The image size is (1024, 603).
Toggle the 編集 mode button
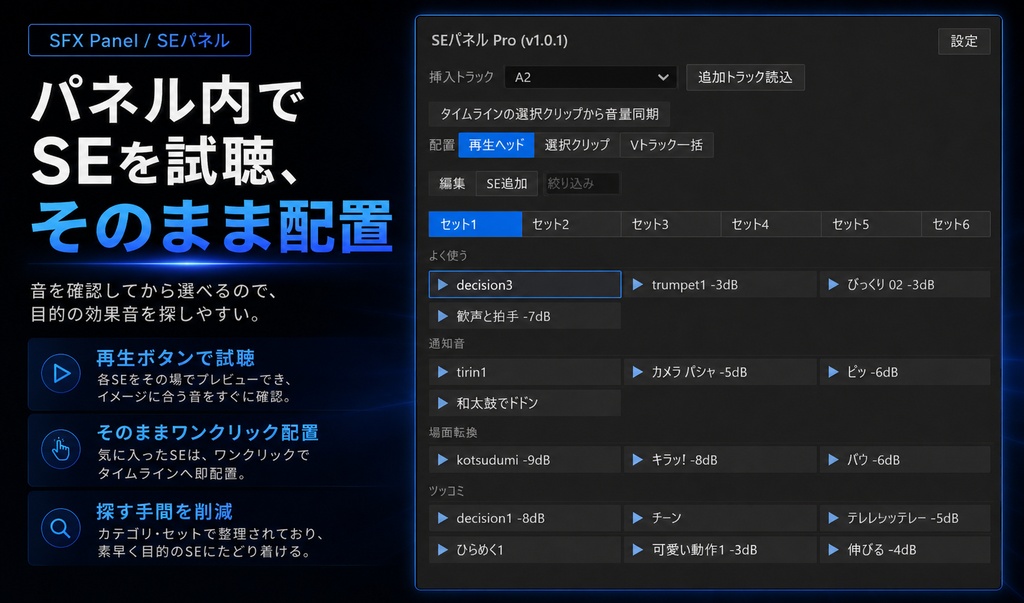click(452, 184)
